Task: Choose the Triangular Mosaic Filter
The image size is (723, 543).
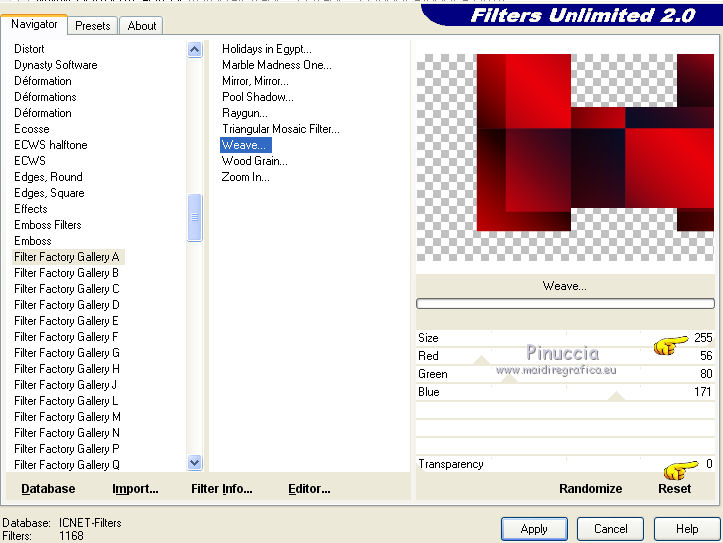Action: (x=281, y=129)
